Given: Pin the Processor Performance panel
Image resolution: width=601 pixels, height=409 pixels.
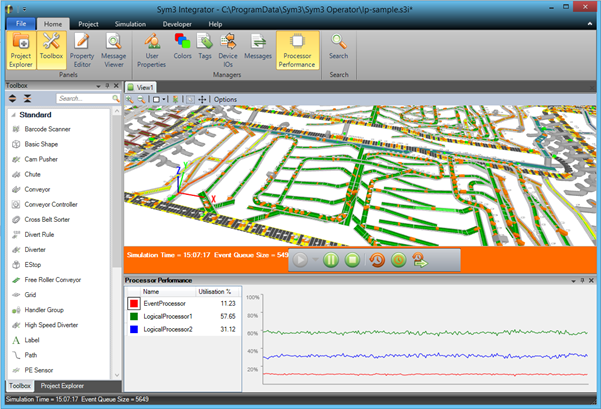Looking at the screenshot, I should pos(582,281).
